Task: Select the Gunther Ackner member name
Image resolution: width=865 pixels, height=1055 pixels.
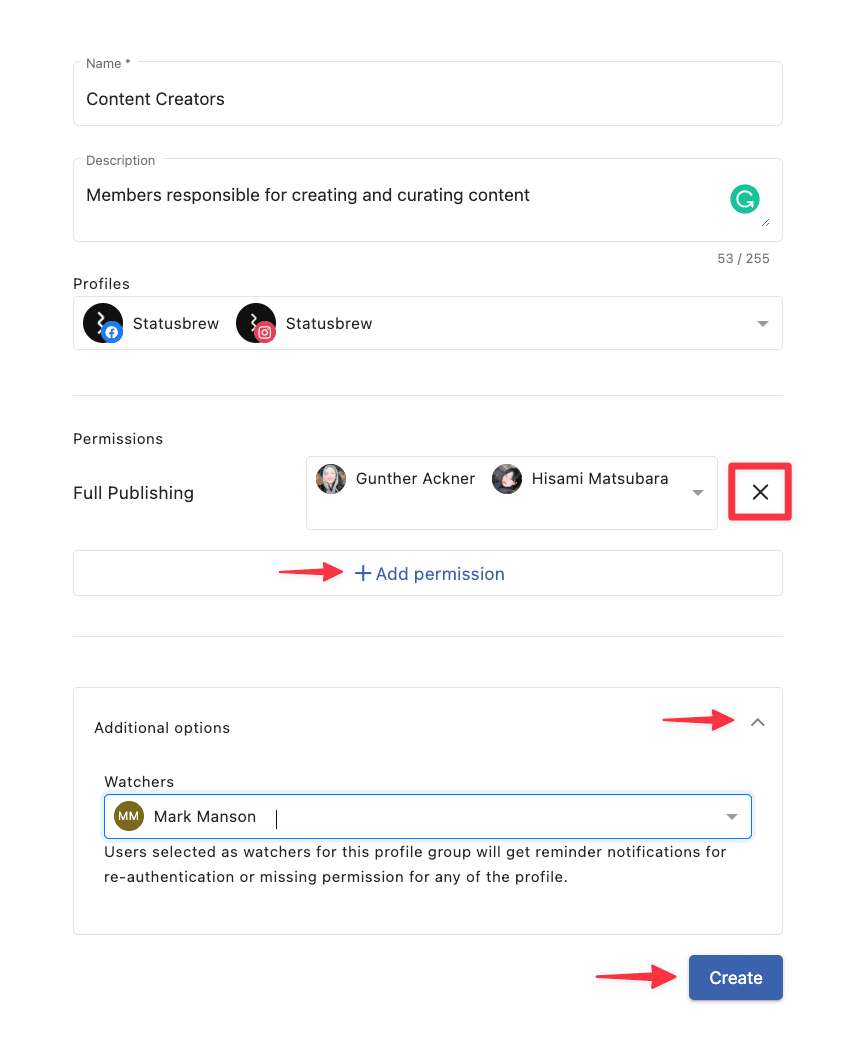Action: [x=415, y=478]
